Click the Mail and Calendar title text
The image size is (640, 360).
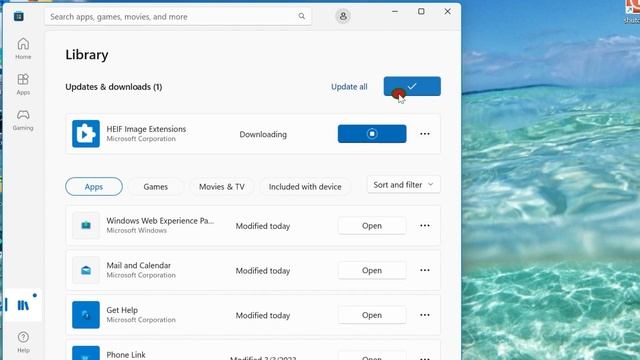coord(138,265)
